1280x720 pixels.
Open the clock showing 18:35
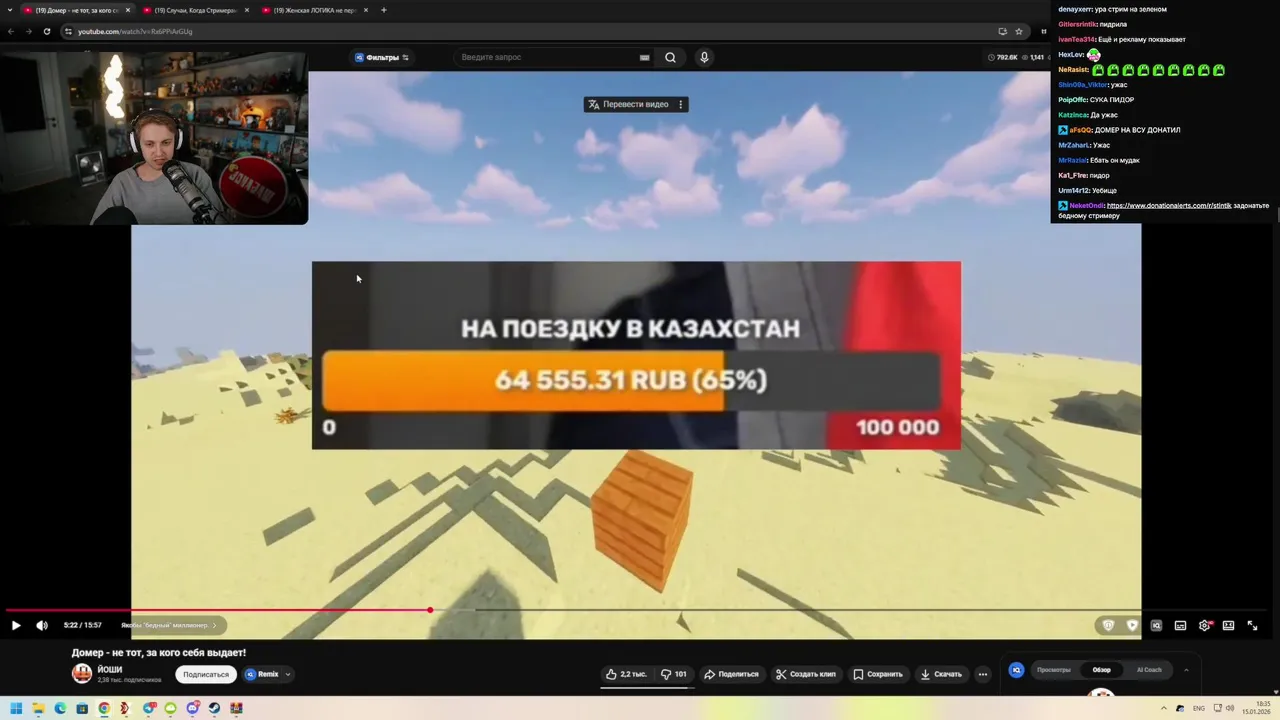1256,708
